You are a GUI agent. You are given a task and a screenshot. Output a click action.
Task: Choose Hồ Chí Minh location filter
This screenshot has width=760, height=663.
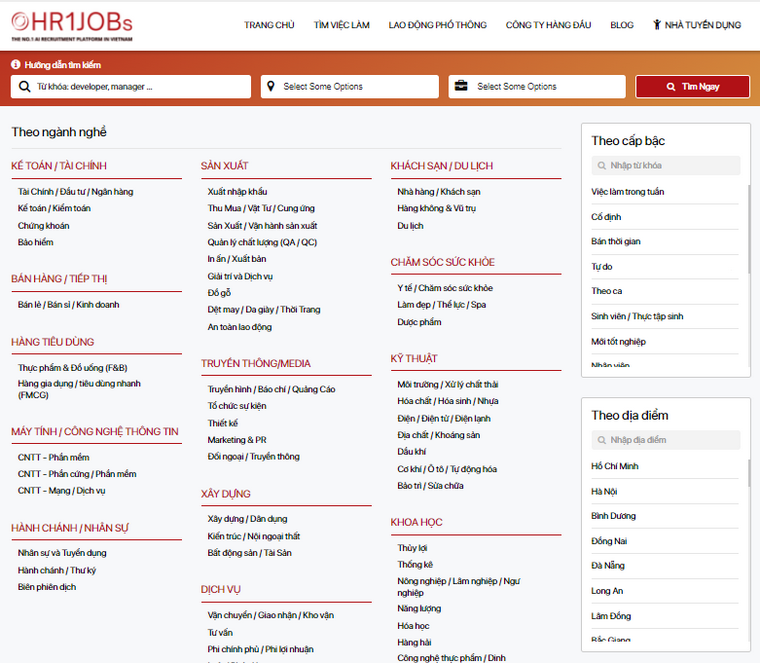coord(616,466)
